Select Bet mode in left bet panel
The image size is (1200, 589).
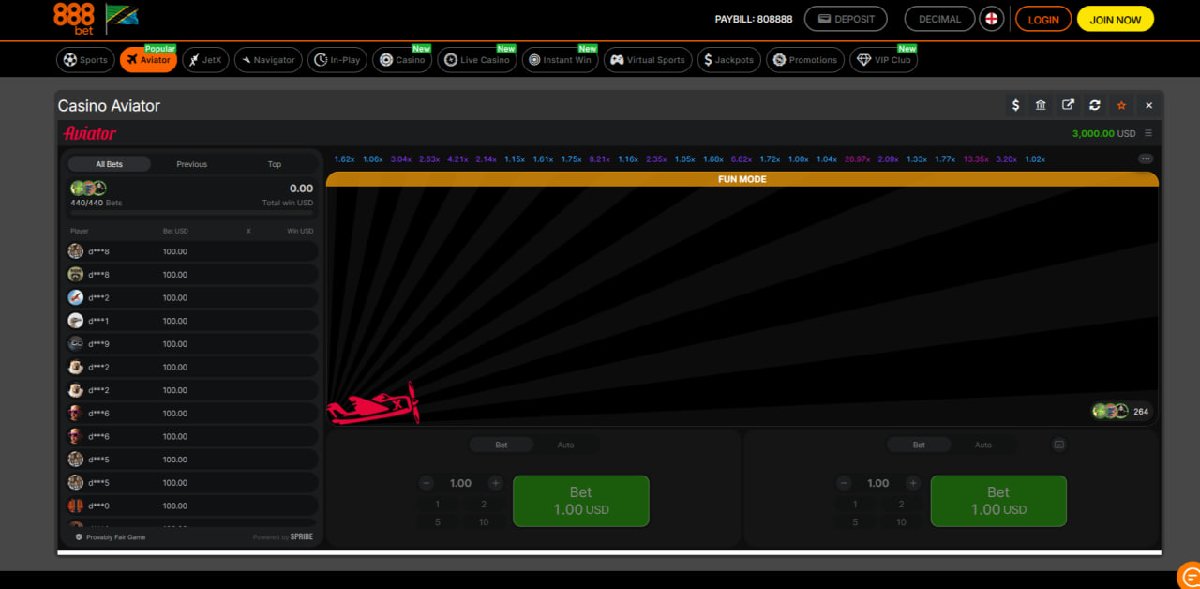pos(501,445)
